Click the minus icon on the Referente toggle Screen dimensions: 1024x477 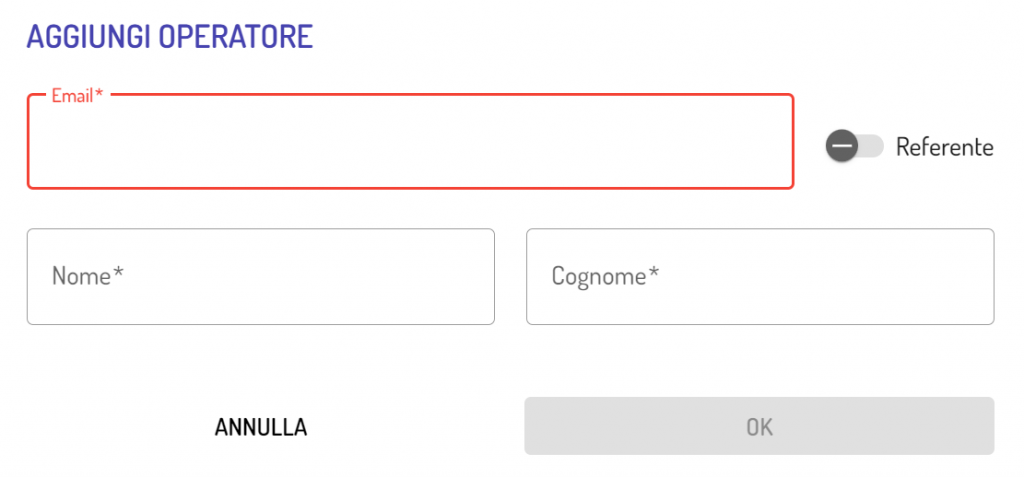point(842,147)
